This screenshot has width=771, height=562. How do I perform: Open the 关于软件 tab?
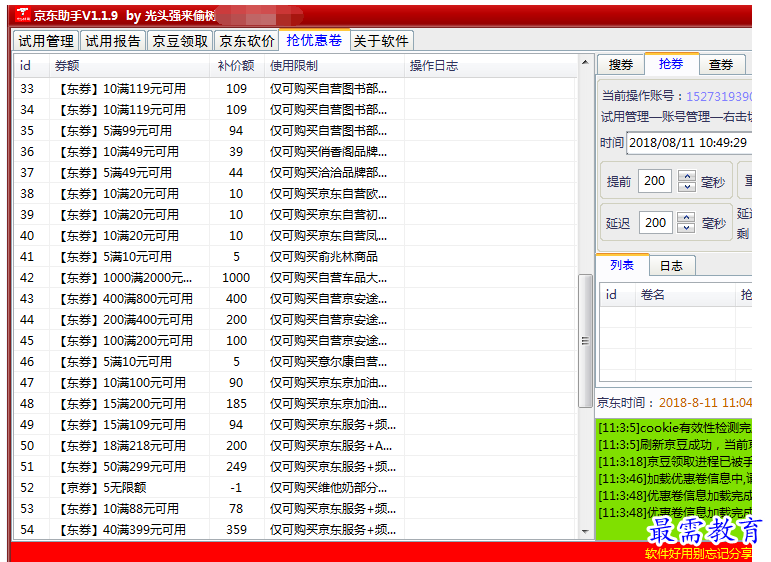click(381, 41)
